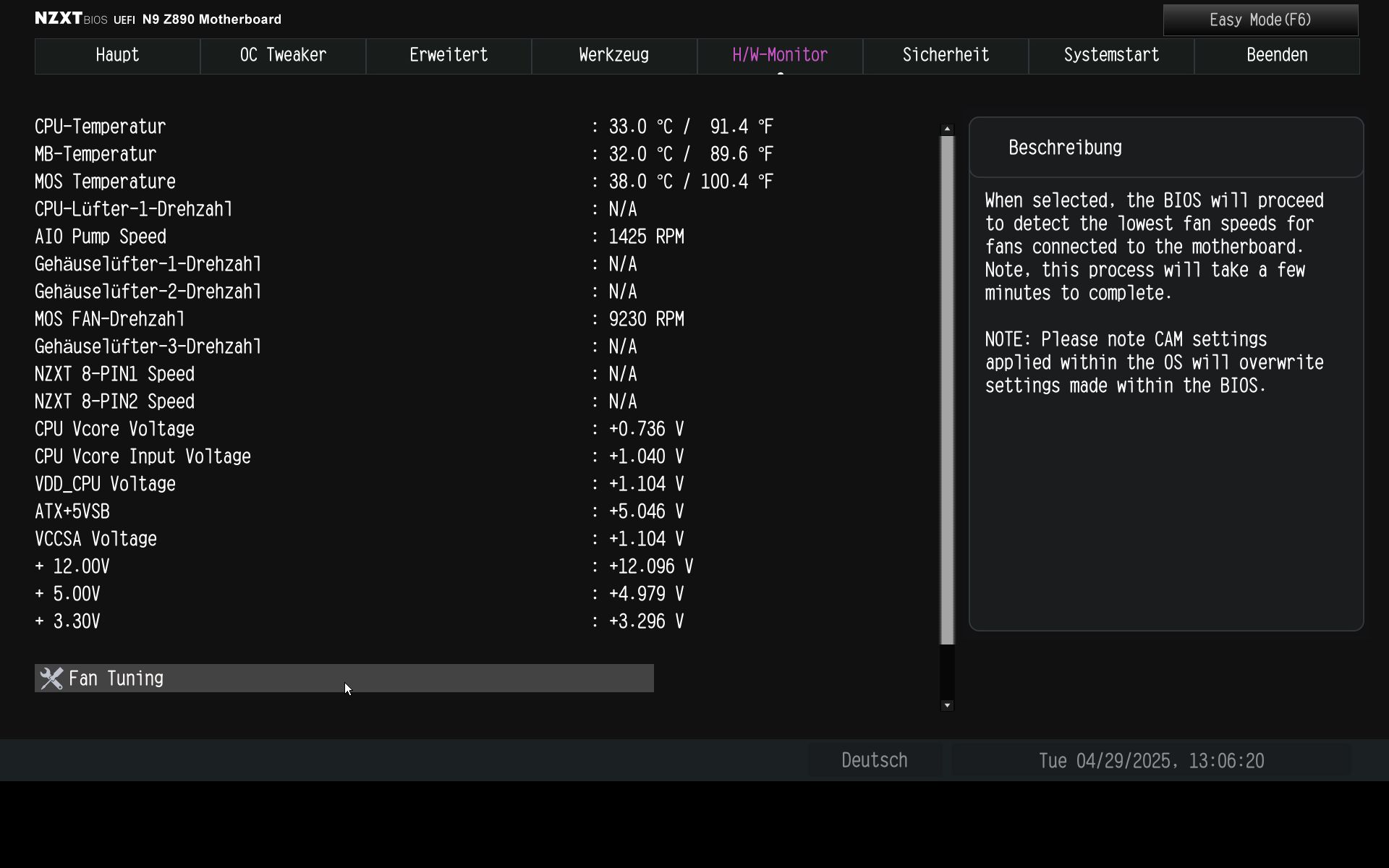Open the Deutsch language selector
The height and width of the screenshot is (868, 1389).
[x=874, y=761]
